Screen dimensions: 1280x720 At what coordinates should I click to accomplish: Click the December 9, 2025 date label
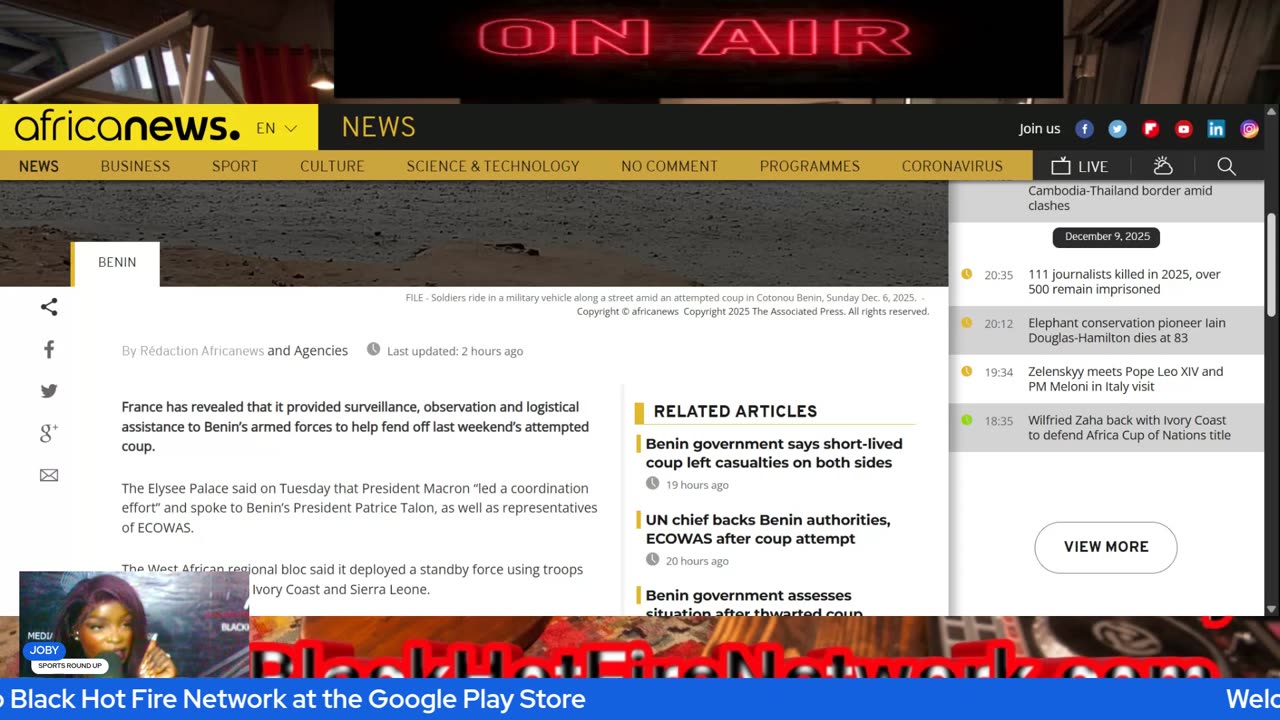point(1106,237)
